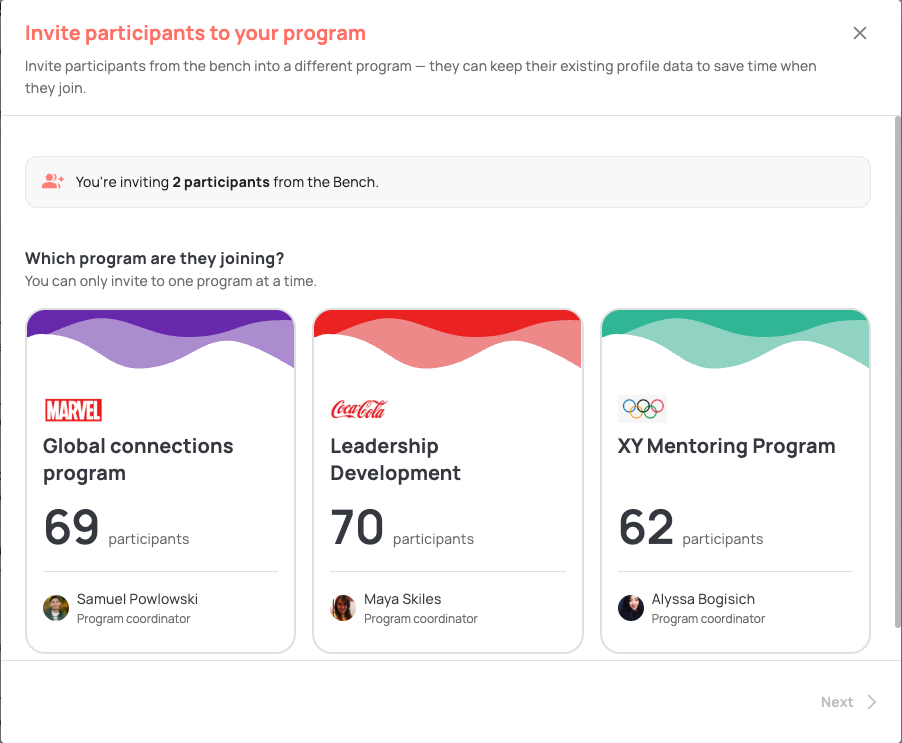902x743 pixels.
Task: Select the Leadership Development program card
Action: point(448,481)
